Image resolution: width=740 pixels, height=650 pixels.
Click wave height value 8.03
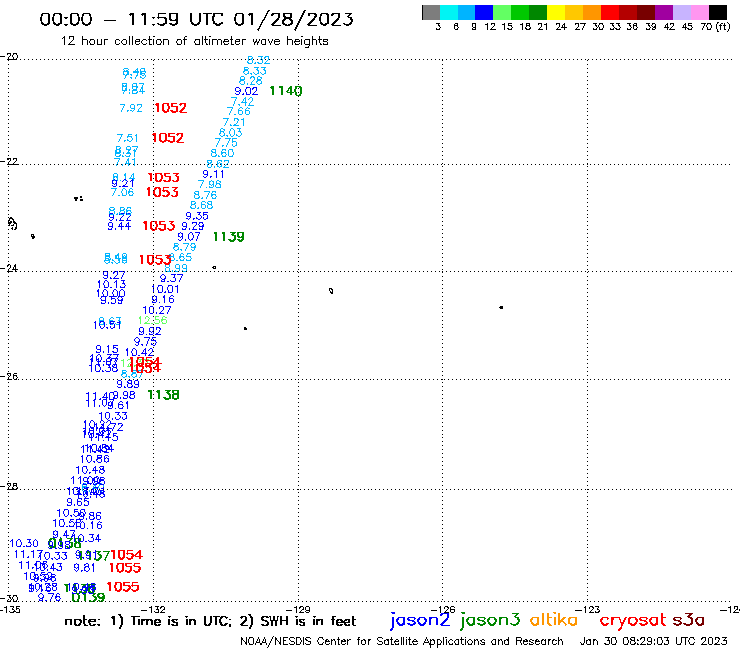(x=230, y=133)
